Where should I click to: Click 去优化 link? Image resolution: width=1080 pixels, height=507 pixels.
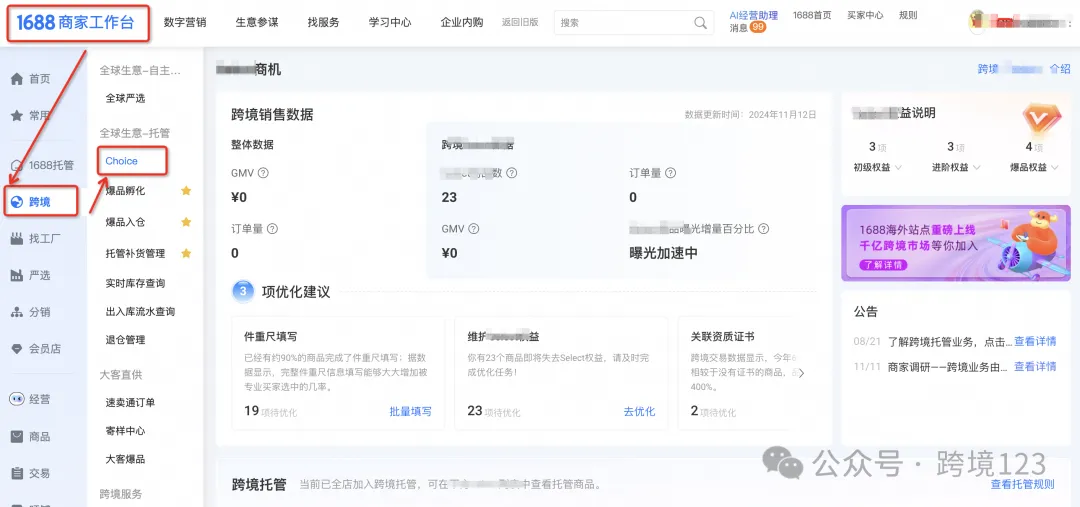click(639, 411)
